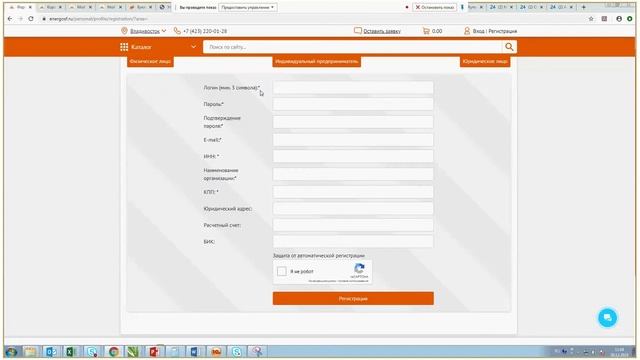Open the blue chat bubble widget
The width and height of the screenshot is (640, 360).
point(607,318)
